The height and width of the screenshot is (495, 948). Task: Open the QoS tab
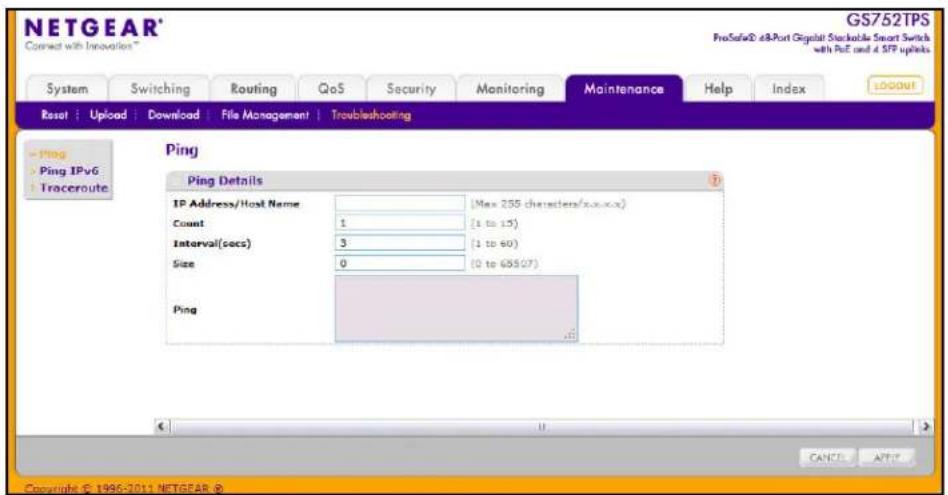[x=331, y=89]
